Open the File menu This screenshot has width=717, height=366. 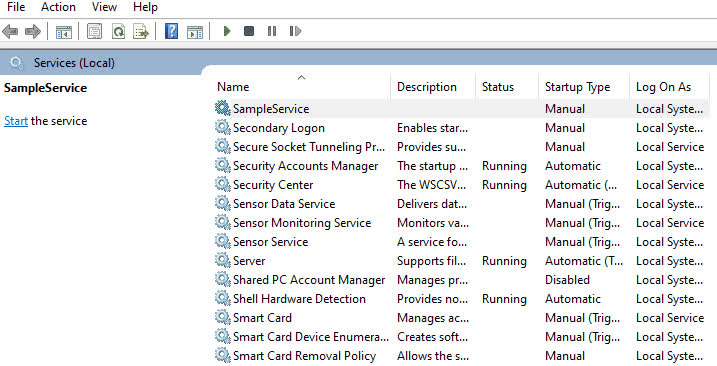pos(16,7)
